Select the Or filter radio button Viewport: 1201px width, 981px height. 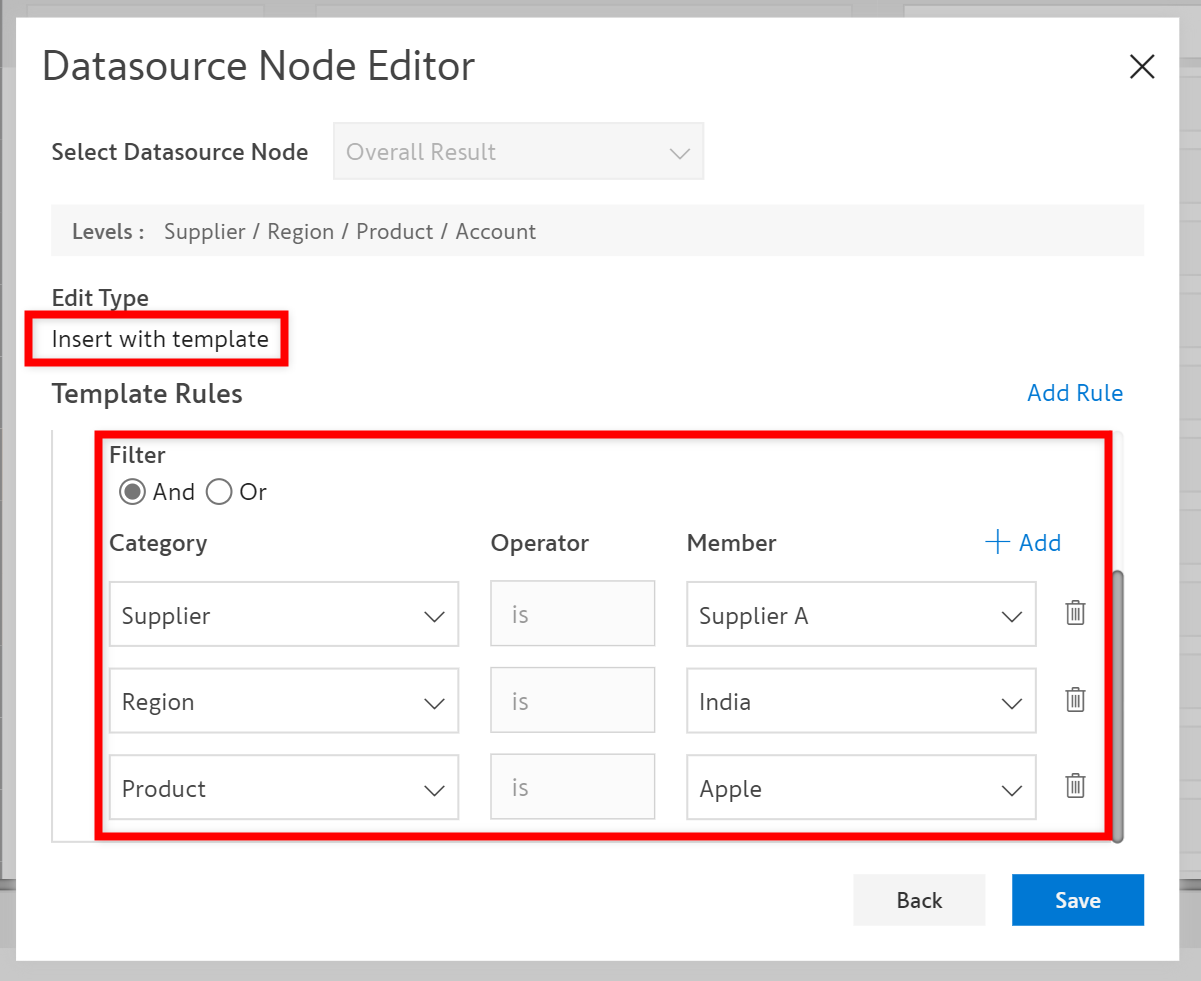(219, 492)
